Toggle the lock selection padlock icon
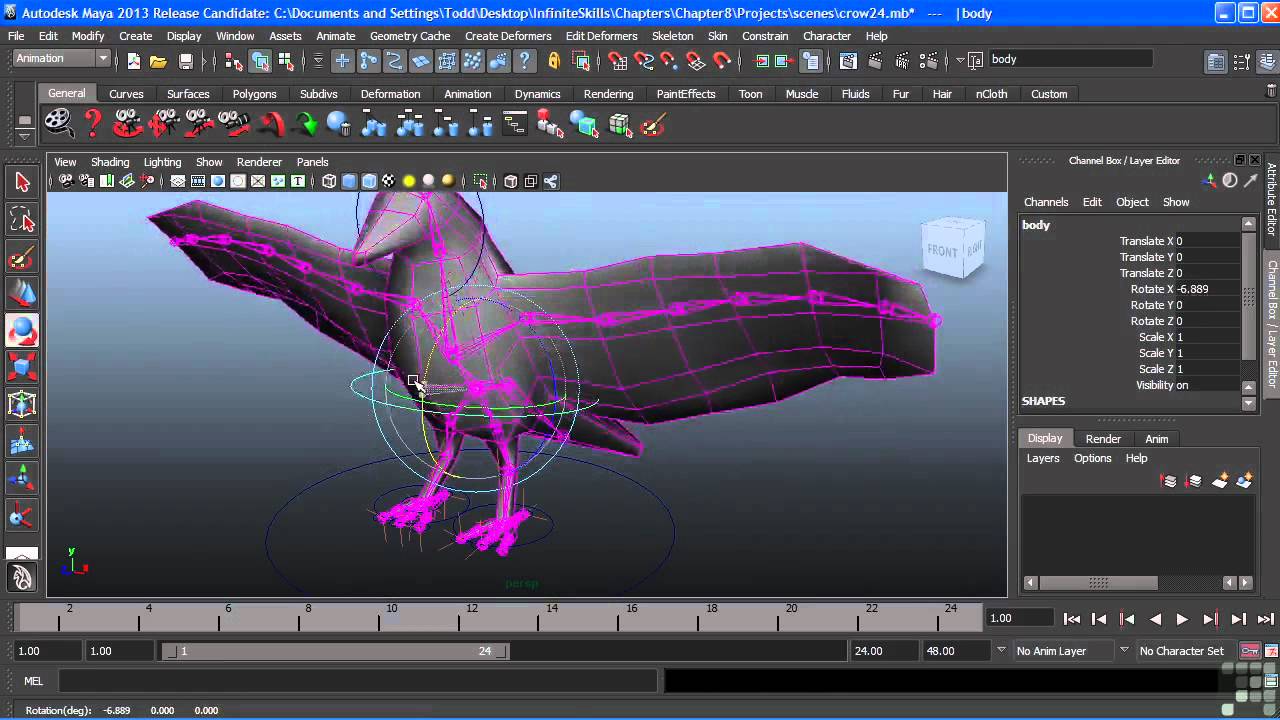 pyautogui.click(x=554, y=61)
